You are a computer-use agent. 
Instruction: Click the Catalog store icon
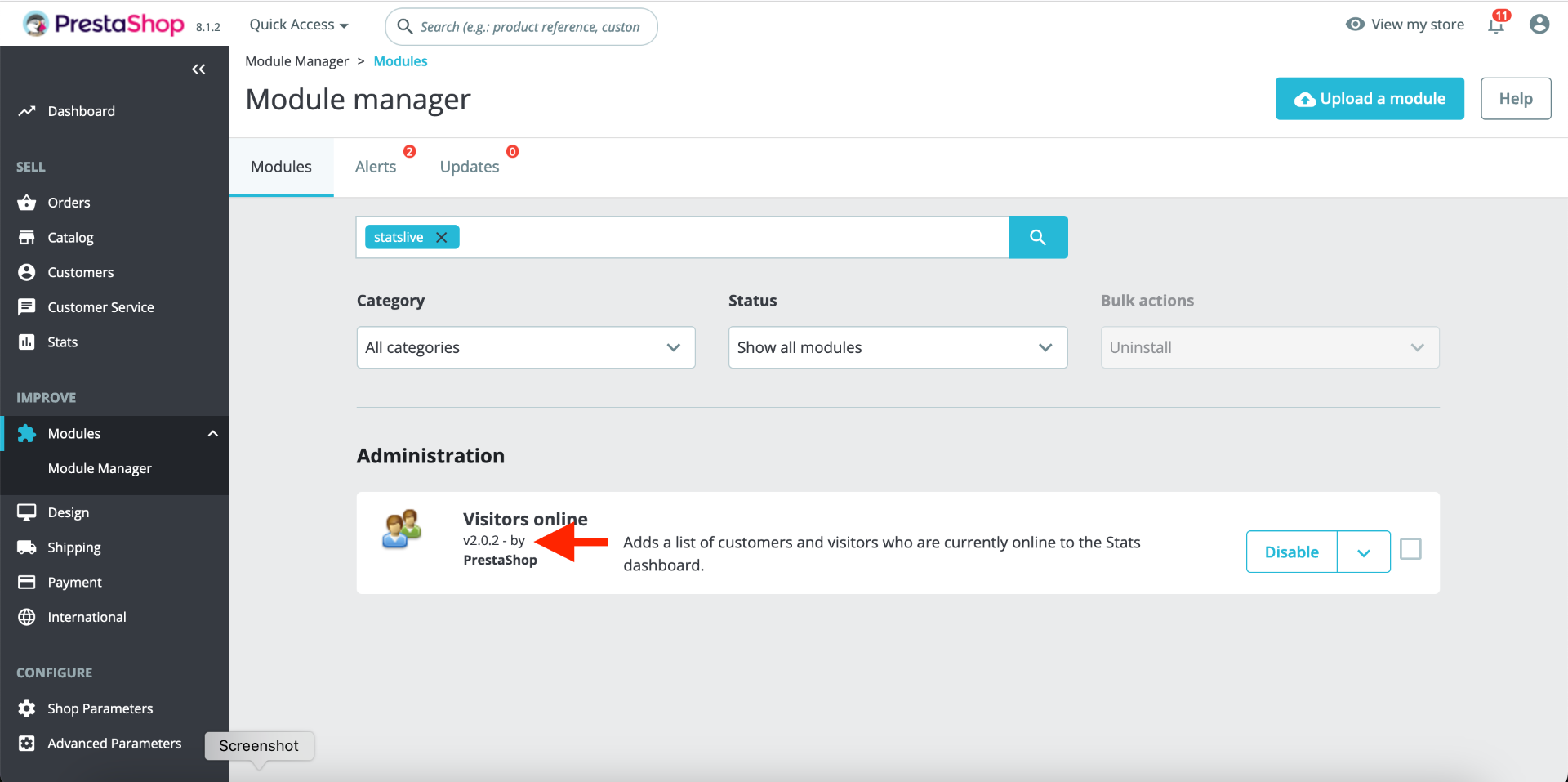[x=27, y=238]
